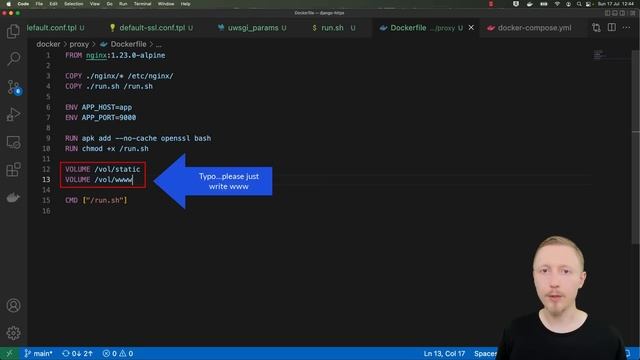The width and height of the screenshot is (640, 360).
Task: Place cursor on RUN chmod +x line
Action: (107, 149)
